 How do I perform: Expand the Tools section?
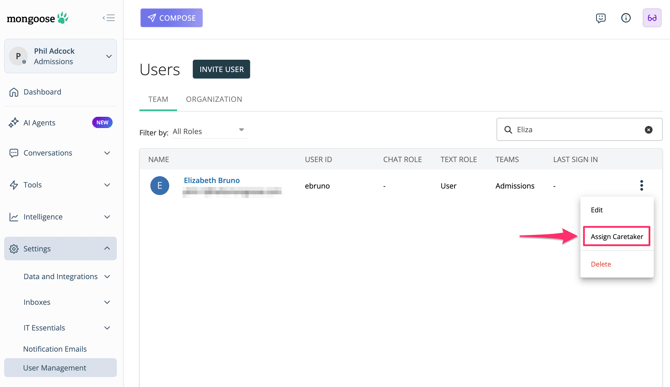pyautogui.click(x=107, y=185)
